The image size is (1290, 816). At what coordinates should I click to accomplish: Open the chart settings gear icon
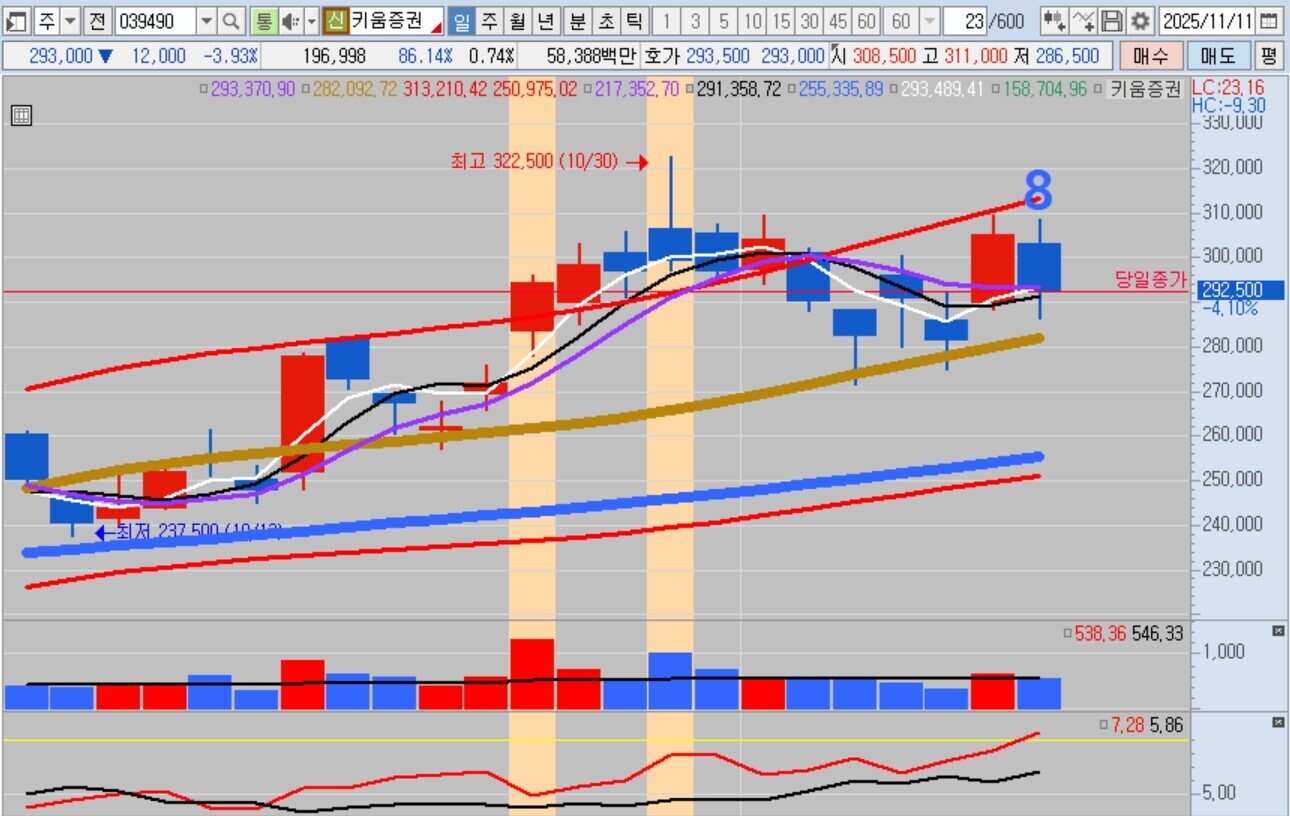click(x=1142, y=20)
